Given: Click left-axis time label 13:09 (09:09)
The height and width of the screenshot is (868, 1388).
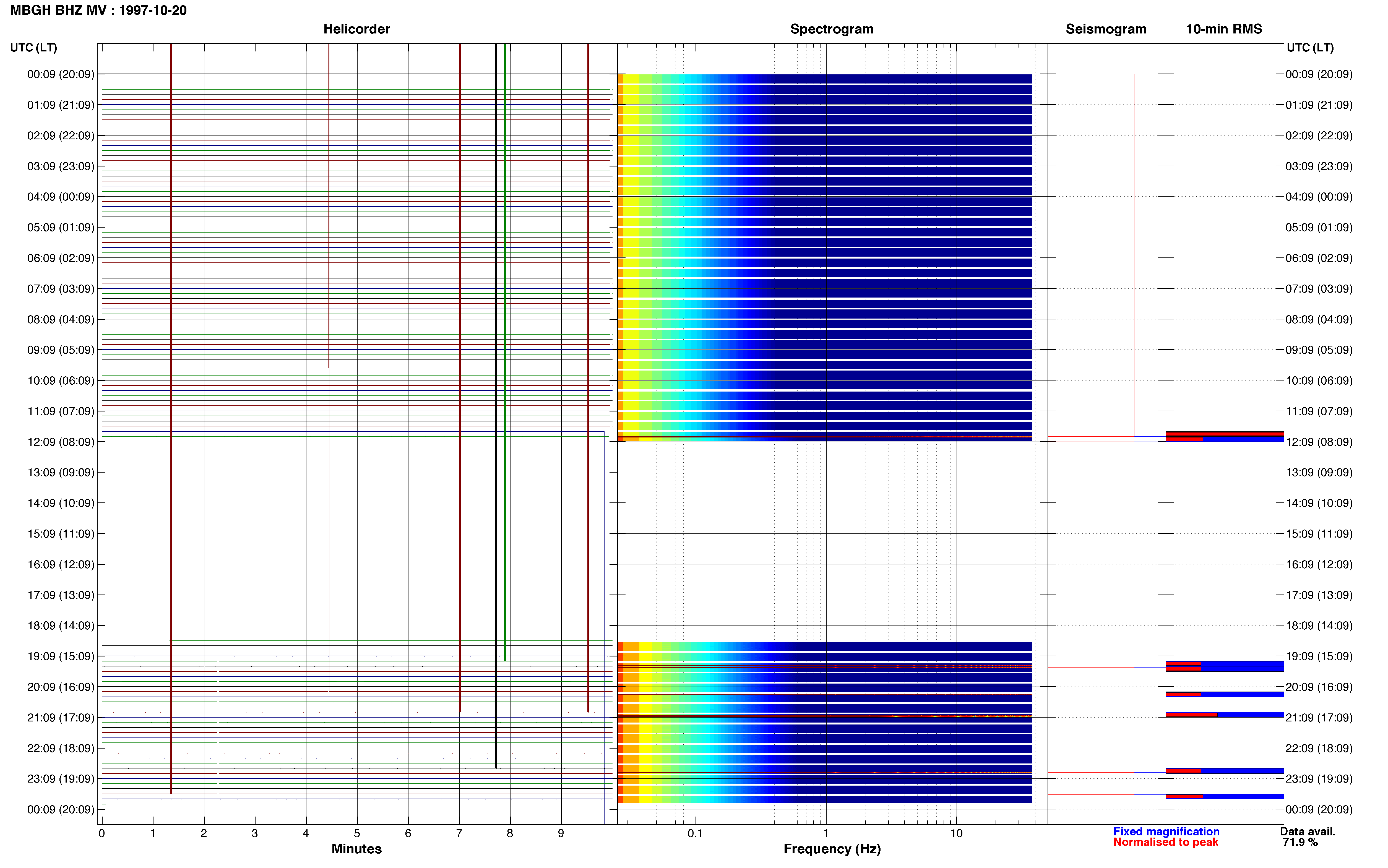Looking at the screenshot, I should tap(61, 473).
